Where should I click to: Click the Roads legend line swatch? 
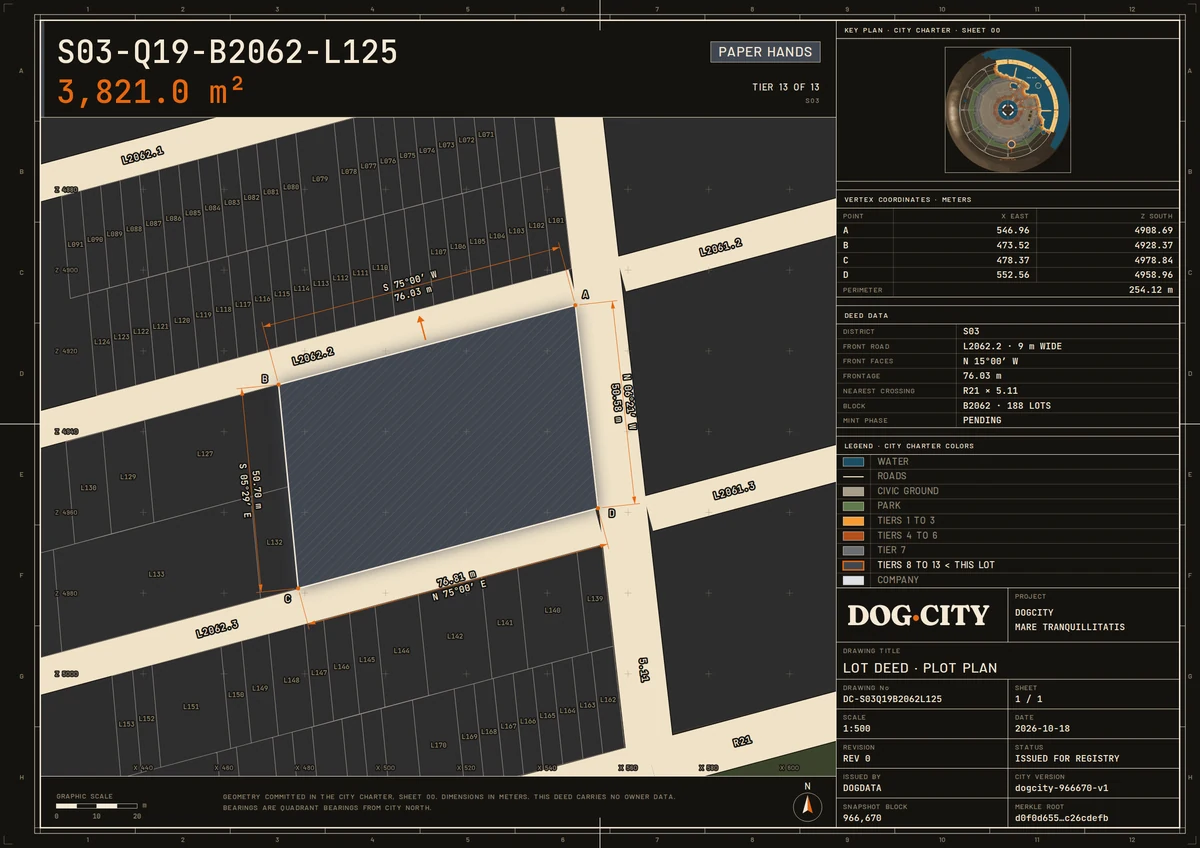click(853, 476)
